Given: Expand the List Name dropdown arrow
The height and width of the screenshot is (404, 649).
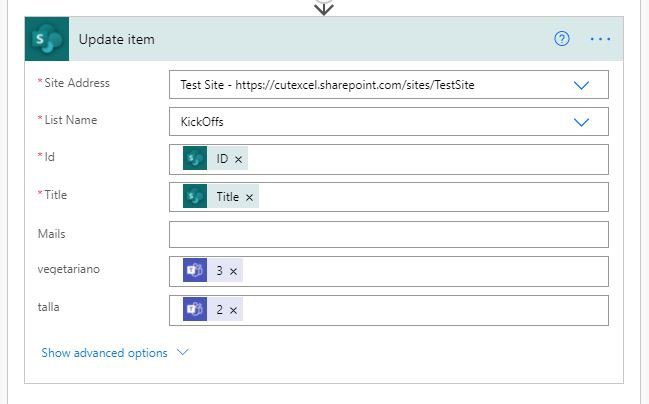Looking at the screenshot, I should (581, 122).
